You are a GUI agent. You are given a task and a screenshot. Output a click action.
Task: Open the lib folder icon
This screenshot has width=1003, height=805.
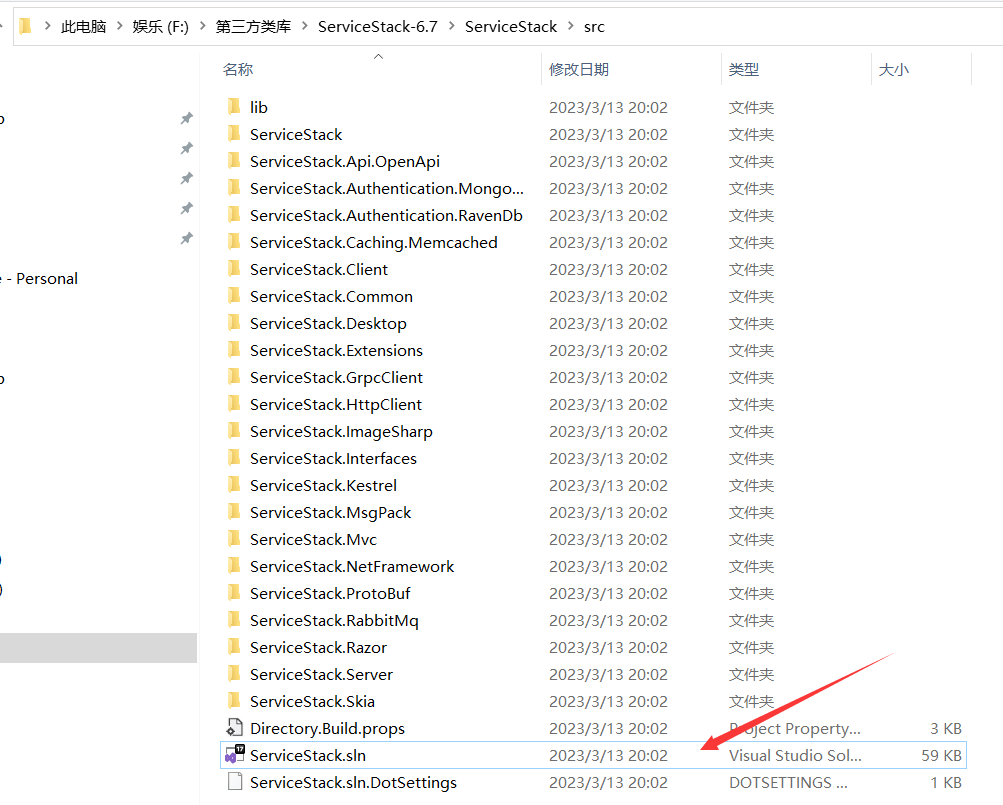coord(234,107)
